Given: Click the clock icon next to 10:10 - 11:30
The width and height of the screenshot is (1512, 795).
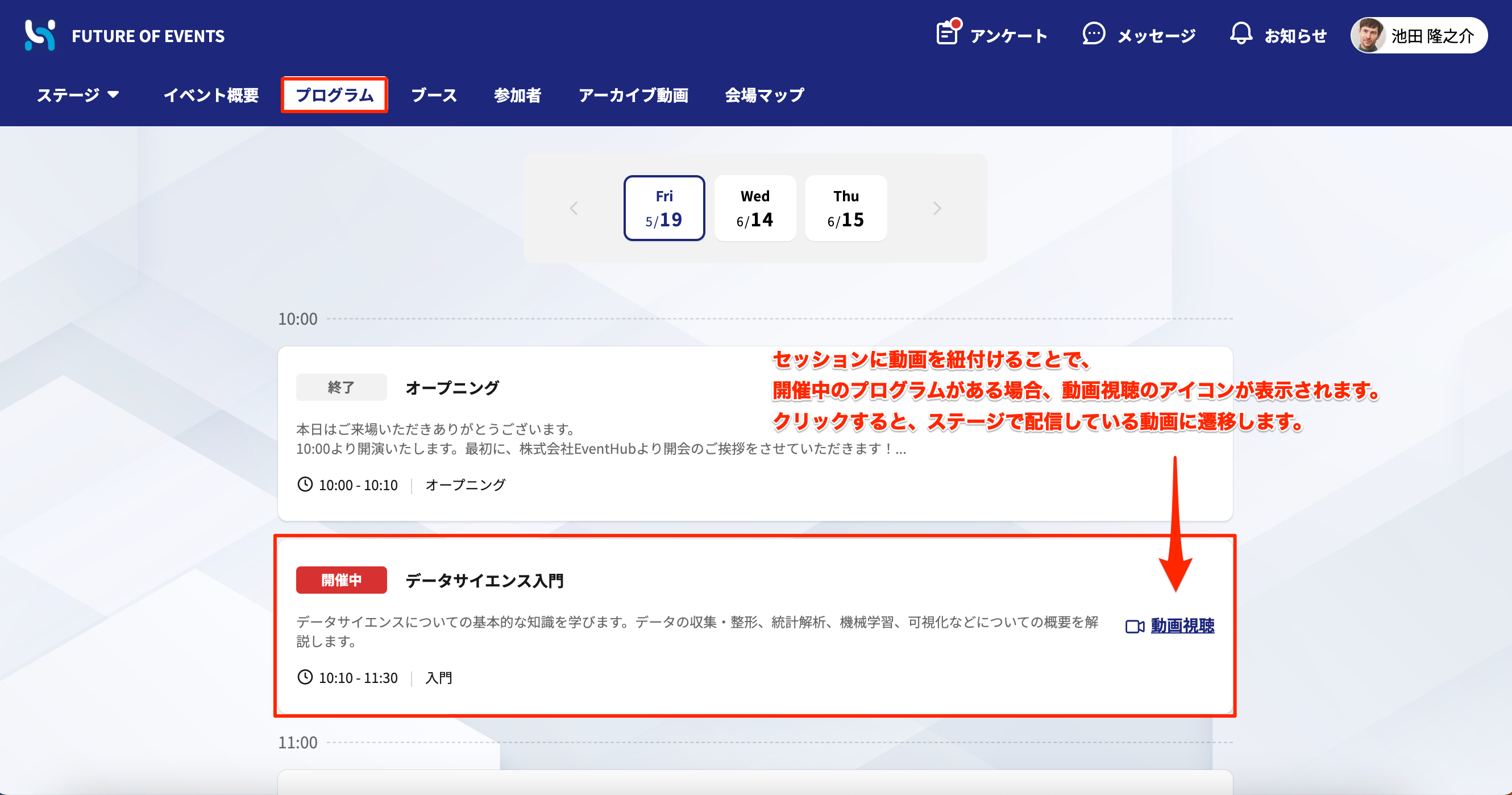Looking at the screenshot, I should (x=305, y=677).
